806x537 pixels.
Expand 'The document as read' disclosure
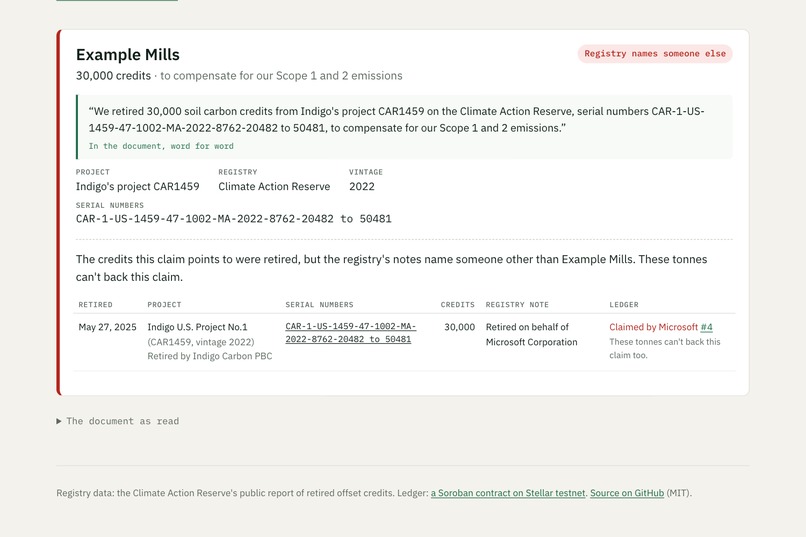click(x=118, y=421)
